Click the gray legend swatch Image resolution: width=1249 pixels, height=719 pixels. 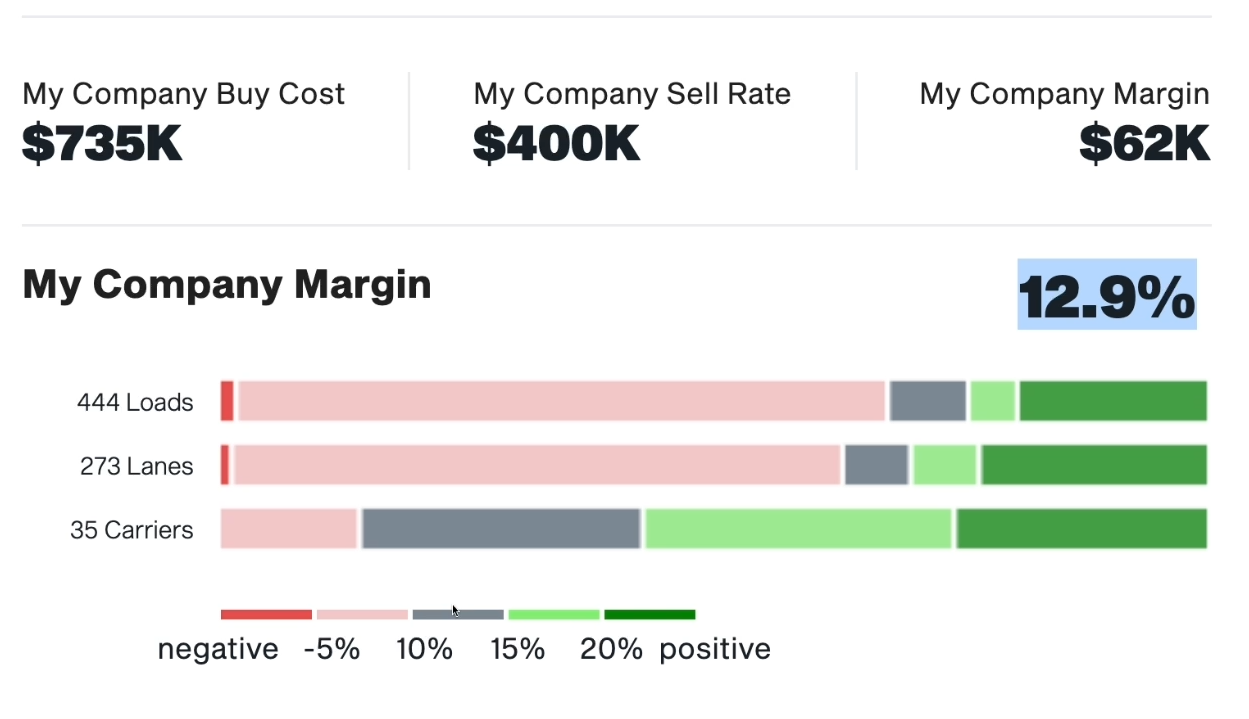pos(458,614)
